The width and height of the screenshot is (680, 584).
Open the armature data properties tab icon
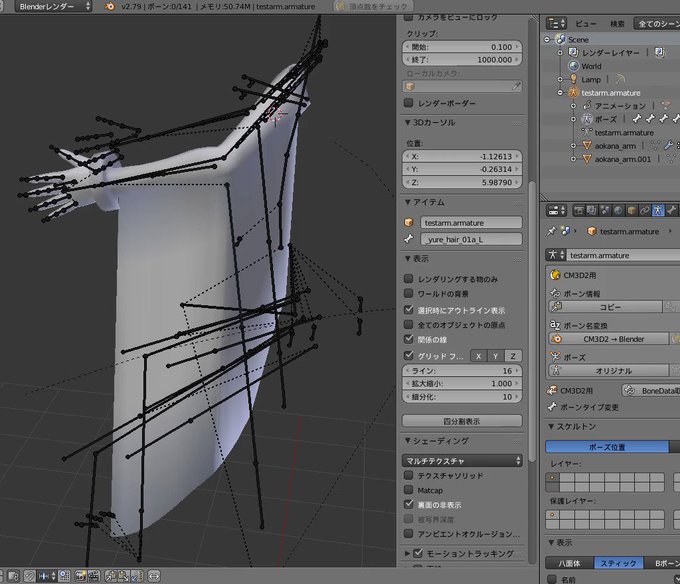(x=658, y=211)
